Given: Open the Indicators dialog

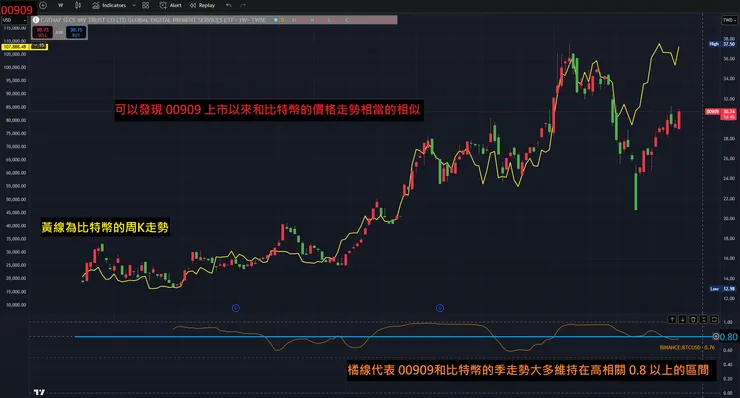Looking at the screenshot, I should click(x=109, y=5).
